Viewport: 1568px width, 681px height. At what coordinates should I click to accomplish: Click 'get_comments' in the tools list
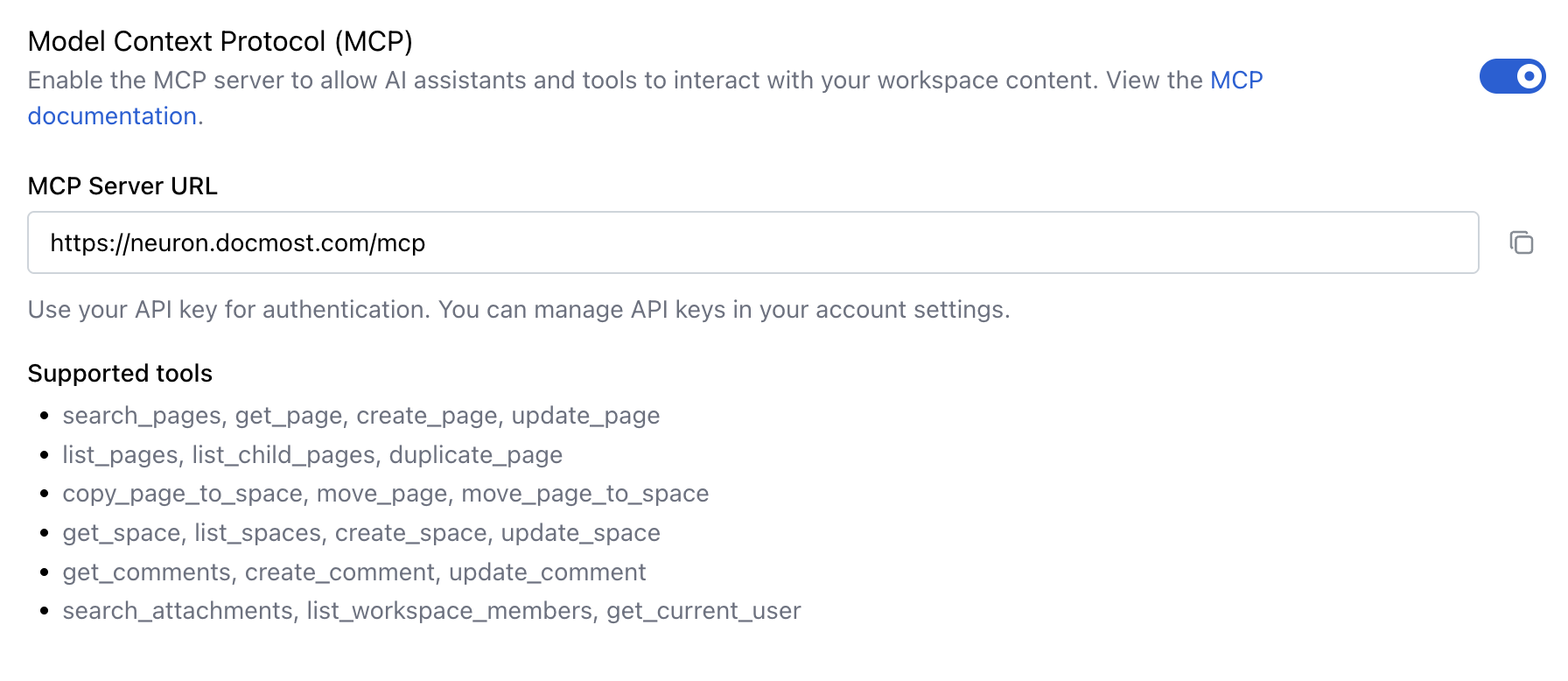tap(146, 572)
